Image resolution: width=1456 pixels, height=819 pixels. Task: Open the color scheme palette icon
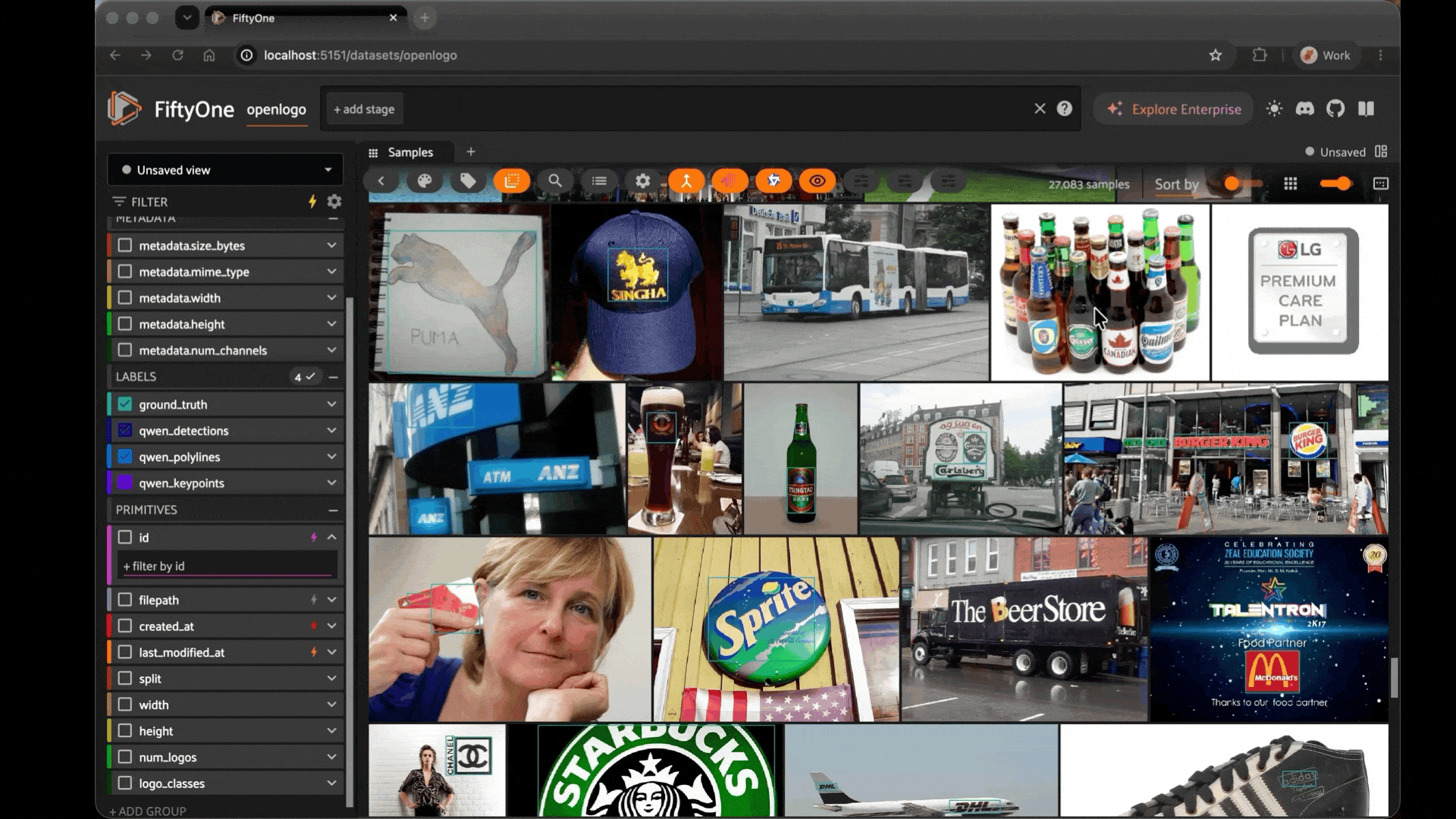click(x=425, y=181)
